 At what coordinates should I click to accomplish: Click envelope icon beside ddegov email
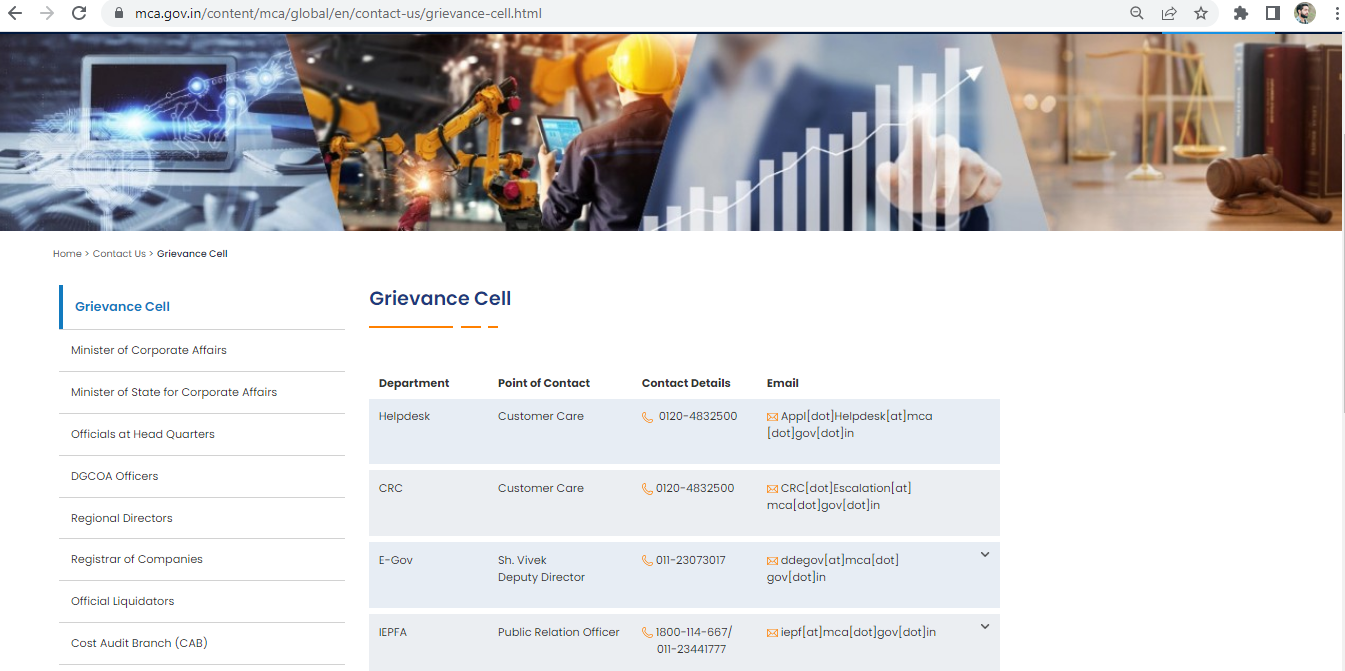point(772,561)
